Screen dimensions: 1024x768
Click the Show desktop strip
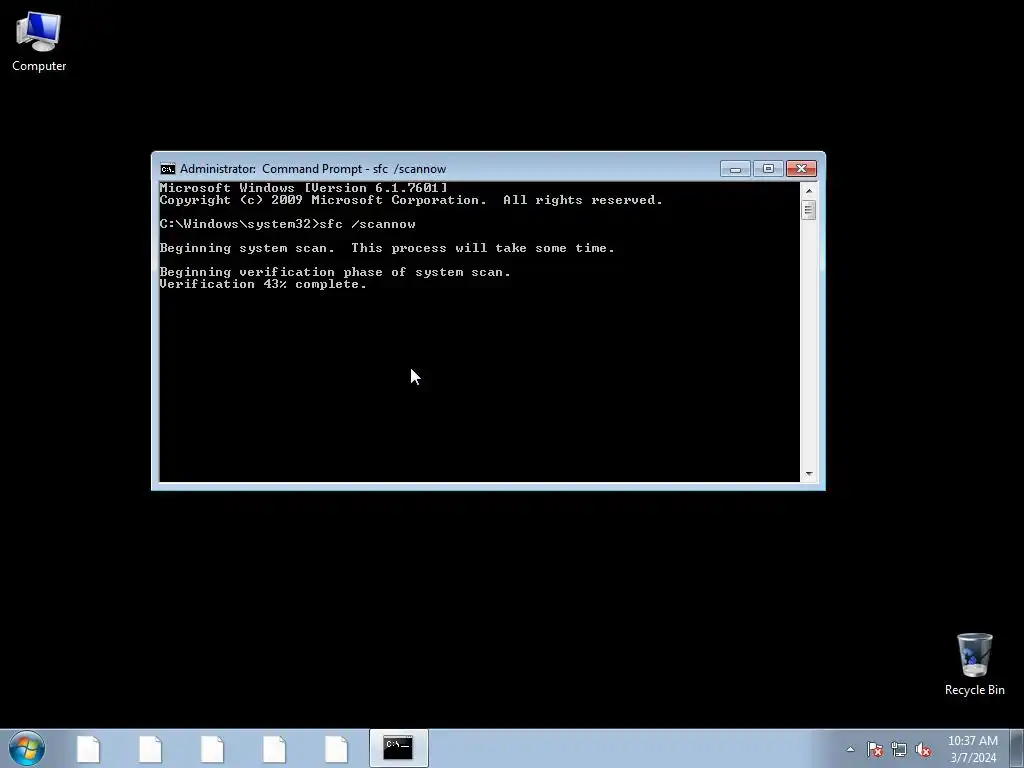tap(1017, 748)
